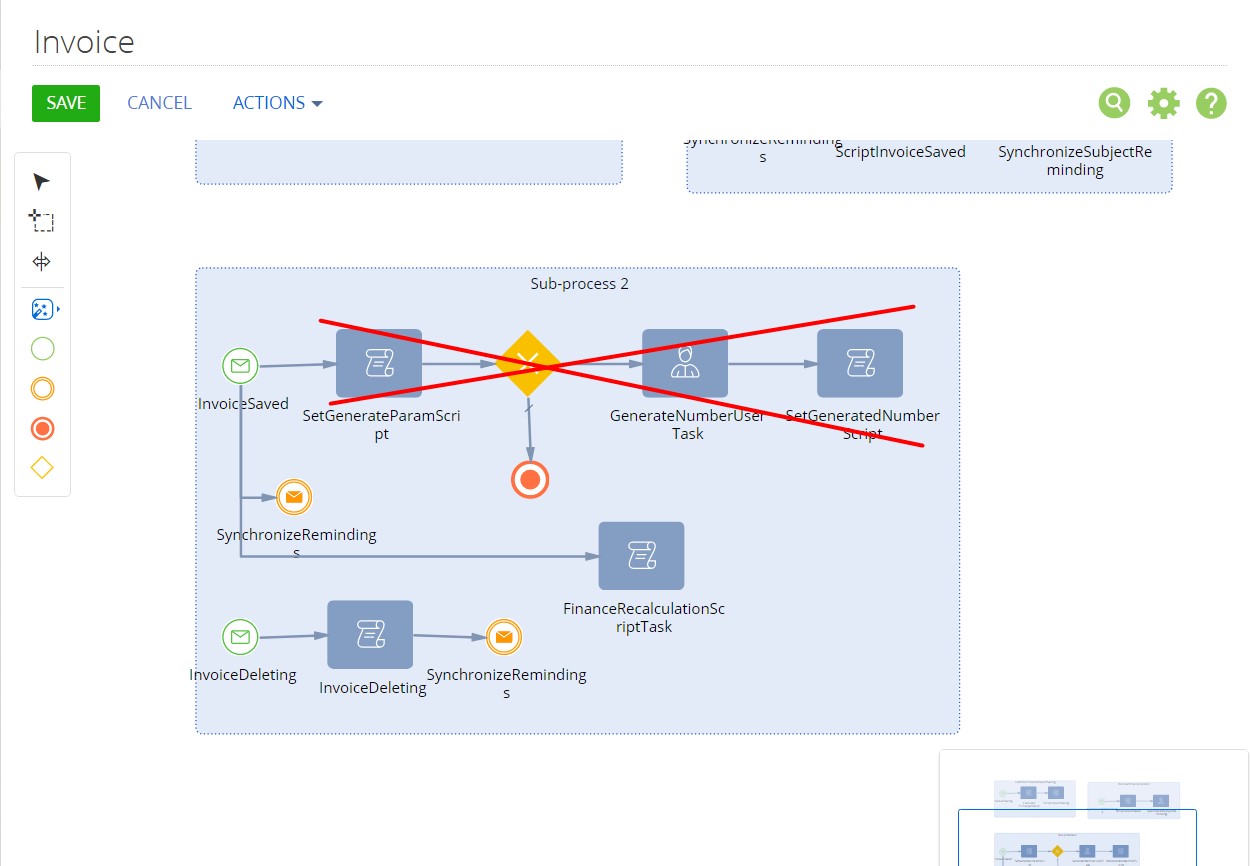Click the GenerateNumberUserTask label text

click(687, 425)
